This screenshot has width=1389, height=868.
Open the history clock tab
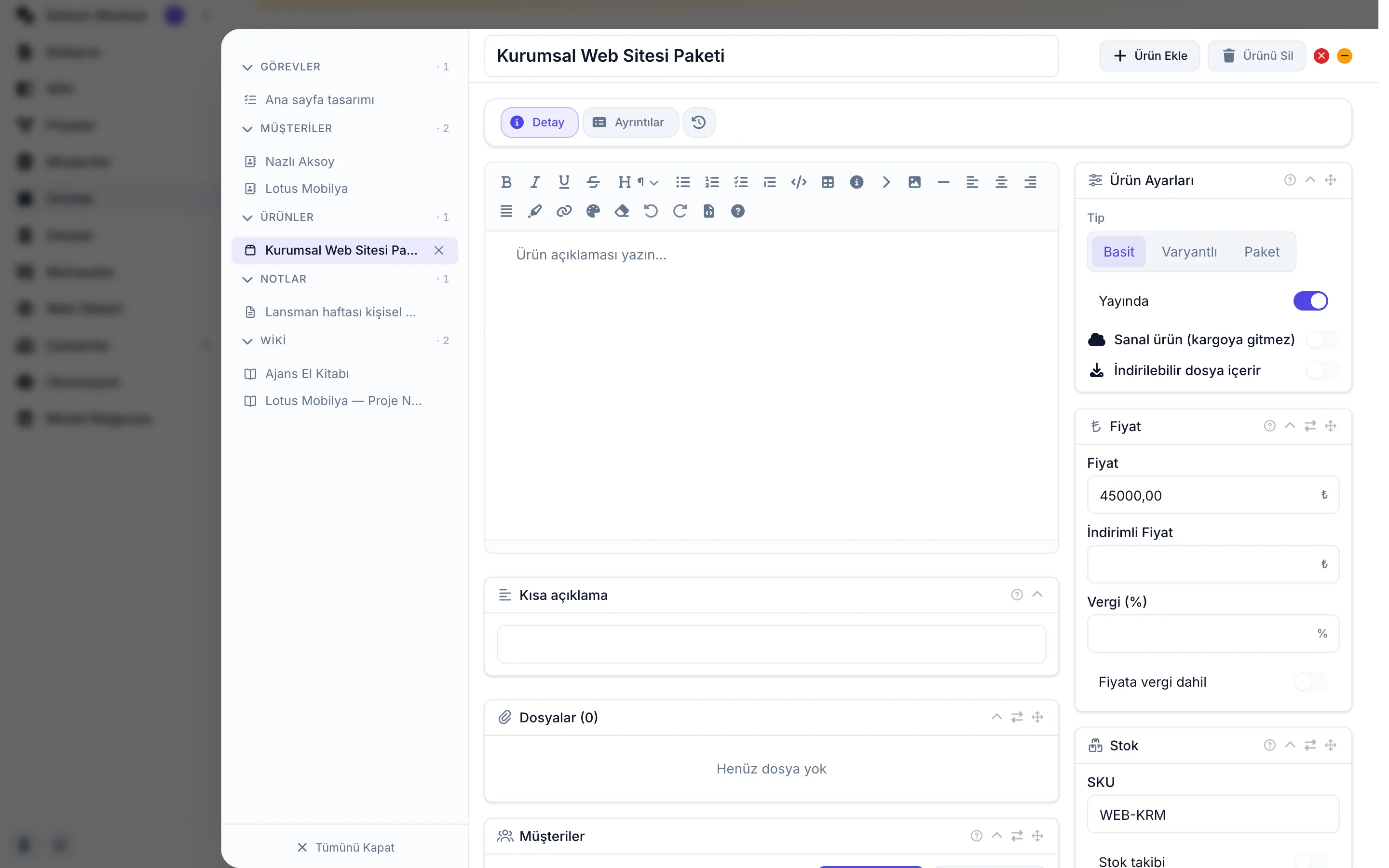tap(698, 122)
